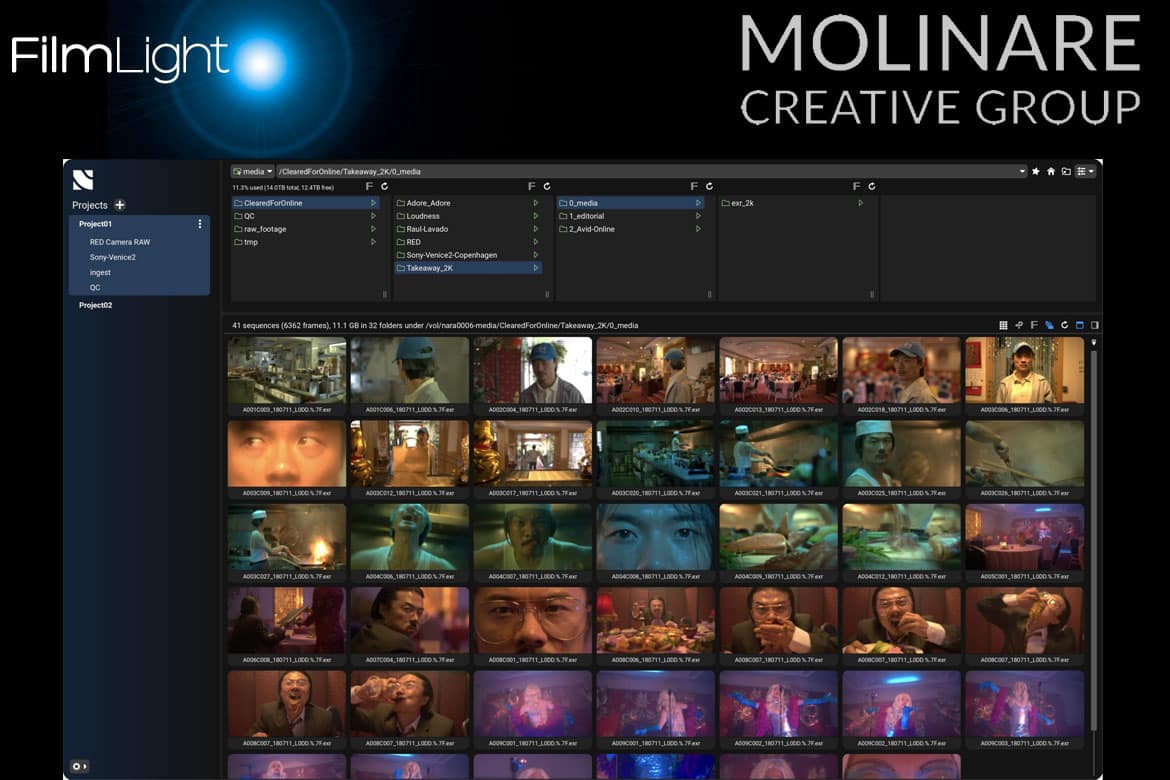This screenshot has height=780, width=1170.
Task: Click the filter F icon in sequence toolbar
Action: pyautogui.click(x=1033, y=325)
